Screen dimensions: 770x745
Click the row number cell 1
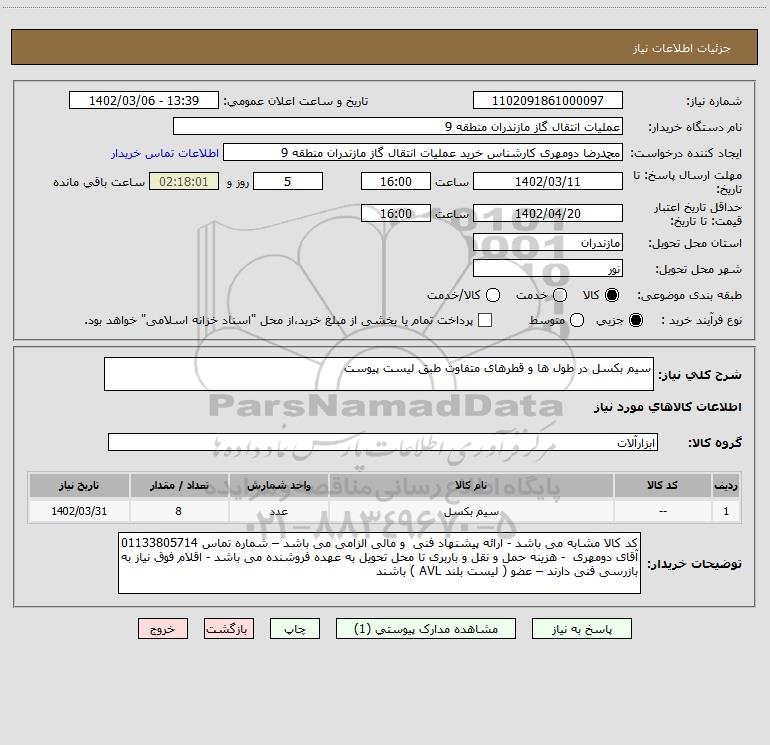pyautogui.click(x=726, y=511)
